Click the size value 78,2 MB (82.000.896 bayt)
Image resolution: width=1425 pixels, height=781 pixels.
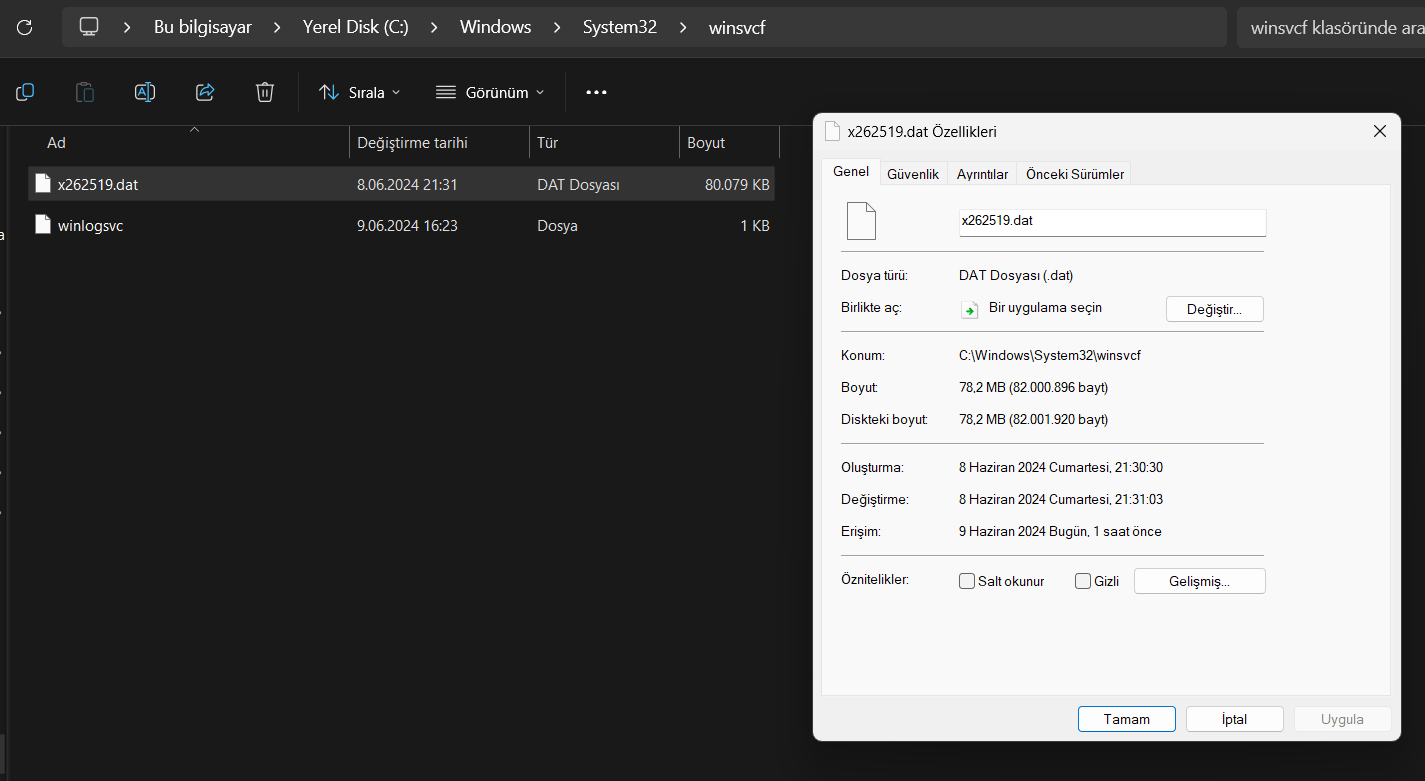1033,387
